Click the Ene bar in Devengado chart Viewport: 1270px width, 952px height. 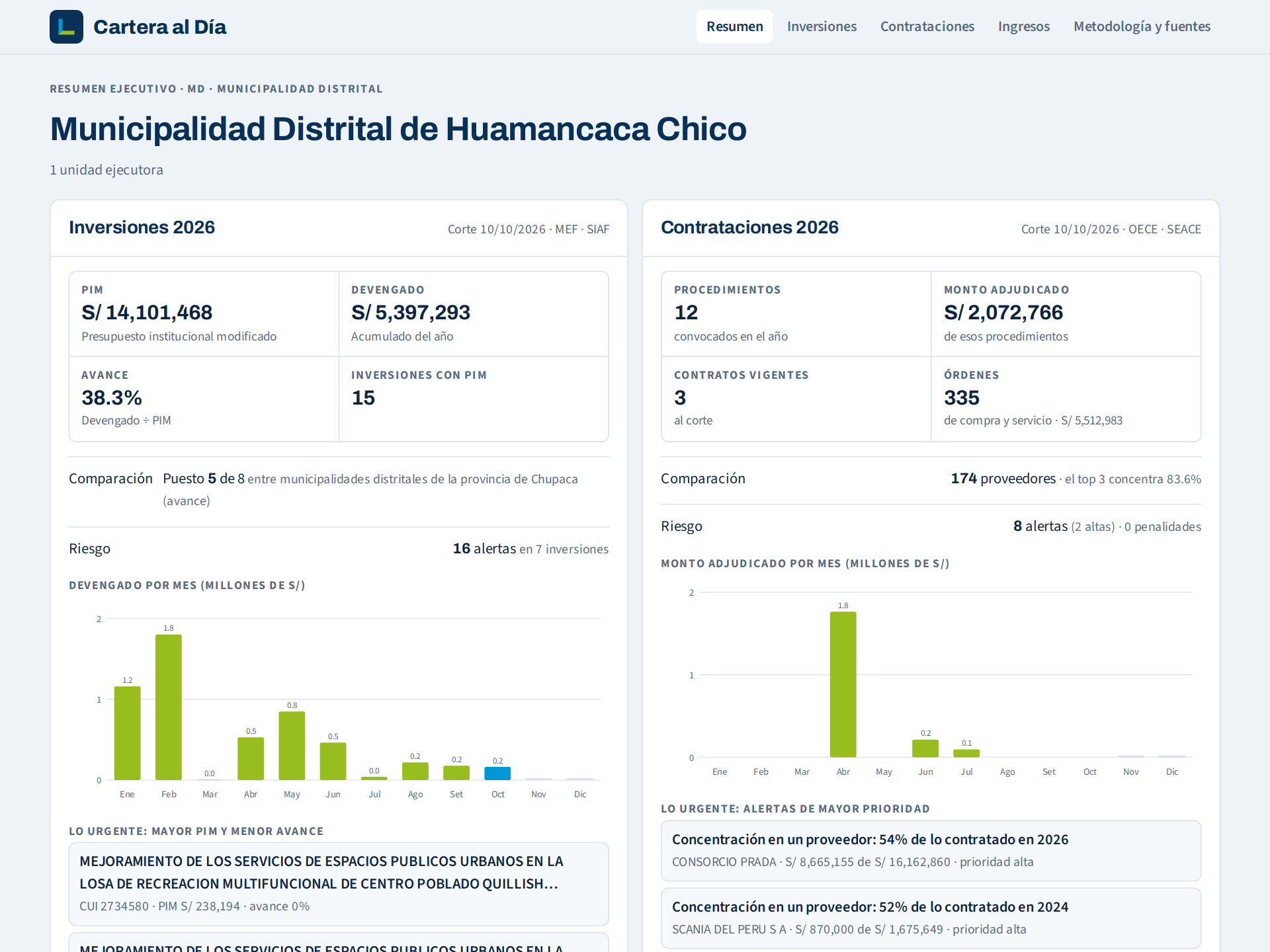coord(128,733)
